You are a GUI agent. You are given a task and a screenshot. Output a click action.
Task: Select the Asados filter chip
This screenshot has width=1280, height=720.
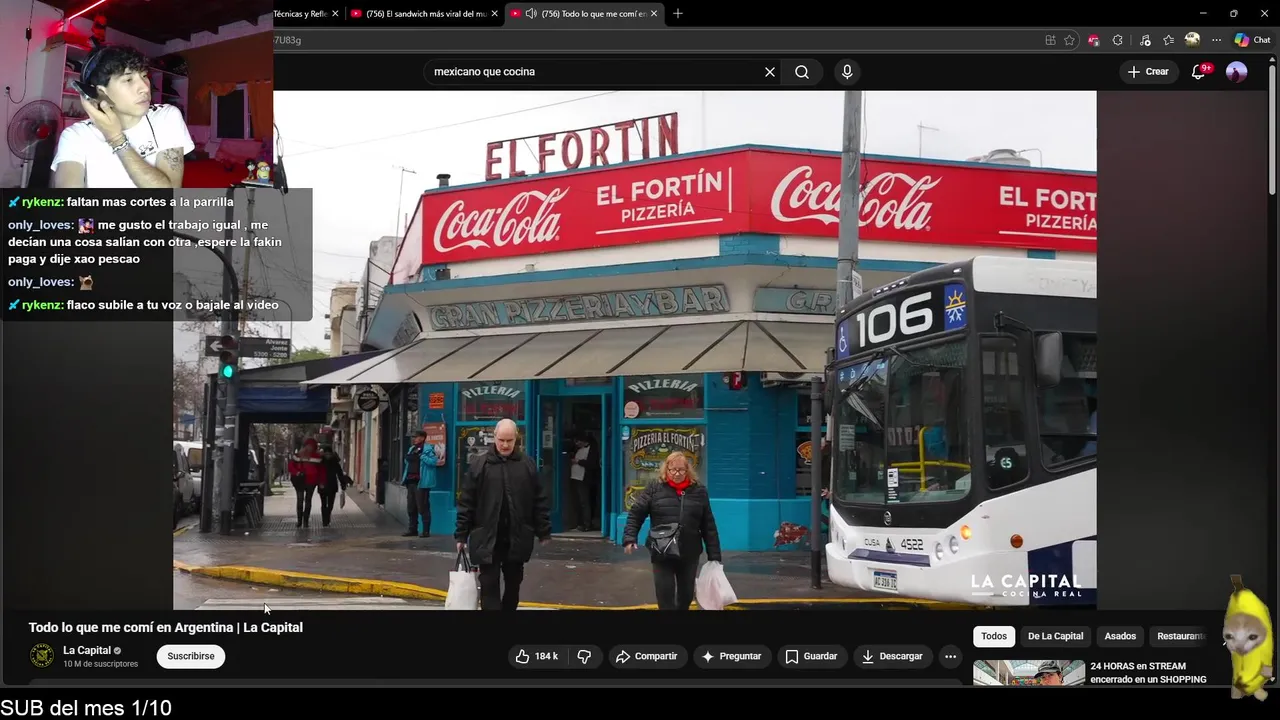(1120, 636)
